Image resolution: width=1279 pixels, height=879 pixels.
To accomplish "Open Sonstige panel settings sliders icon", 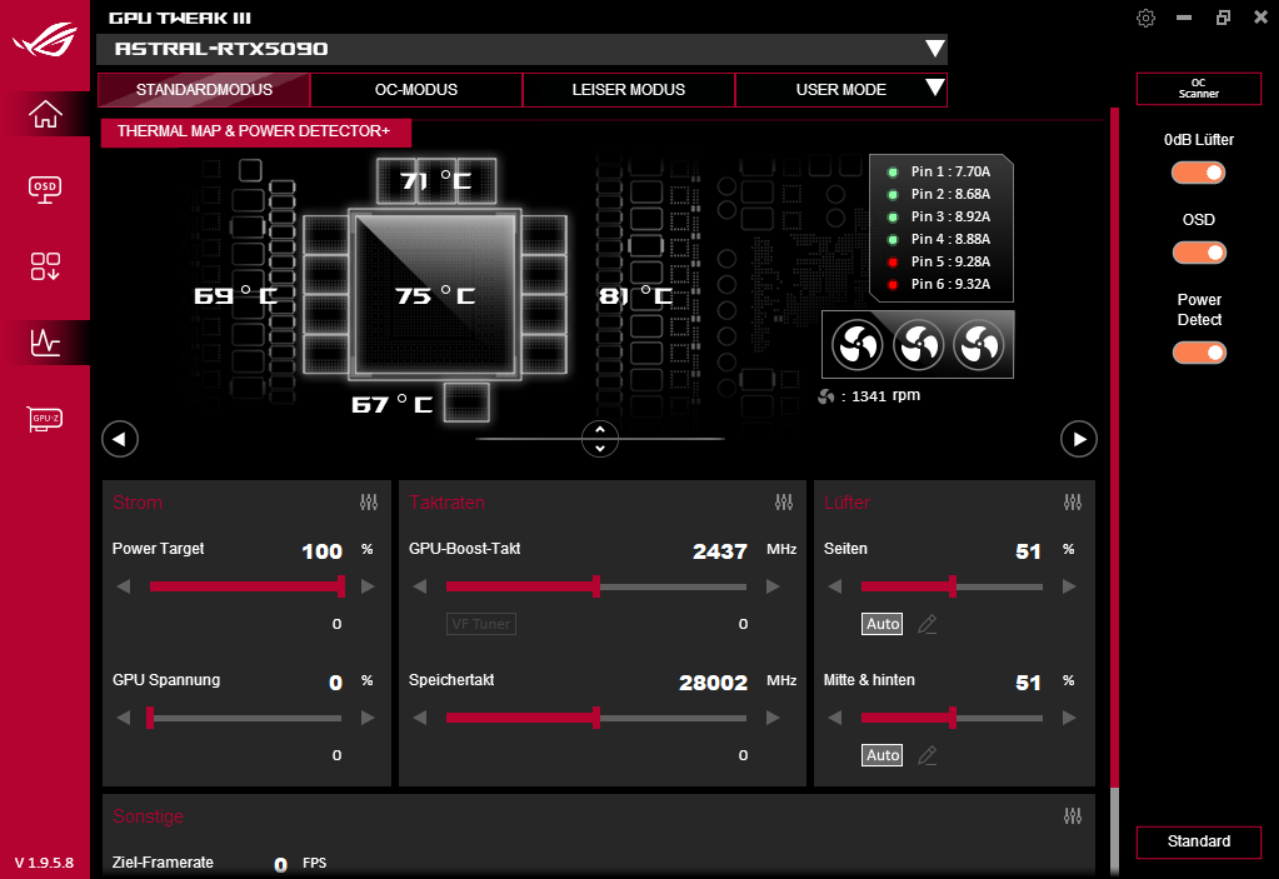I will pyautogui.click(x=1073, y=816).
